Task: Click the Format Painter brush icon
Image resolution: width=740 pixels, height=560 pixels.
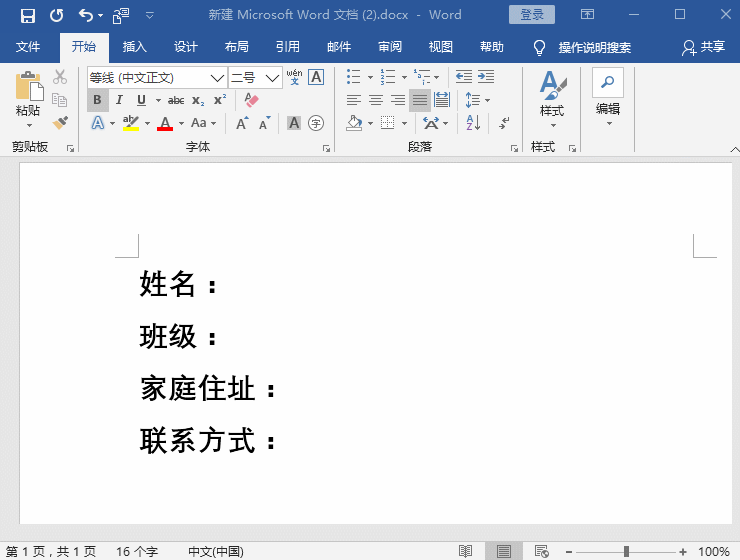Action: click(60, 122)
